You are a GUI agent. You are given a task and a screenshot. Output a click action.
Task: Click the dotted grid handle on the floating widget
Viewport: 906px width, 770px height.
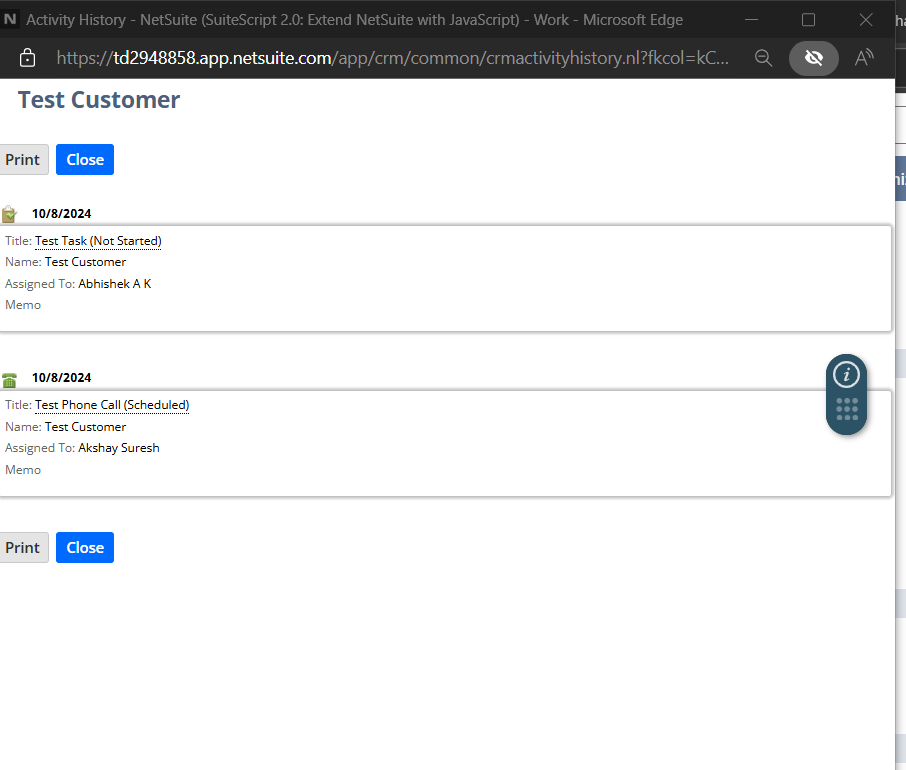pos(847,409)
